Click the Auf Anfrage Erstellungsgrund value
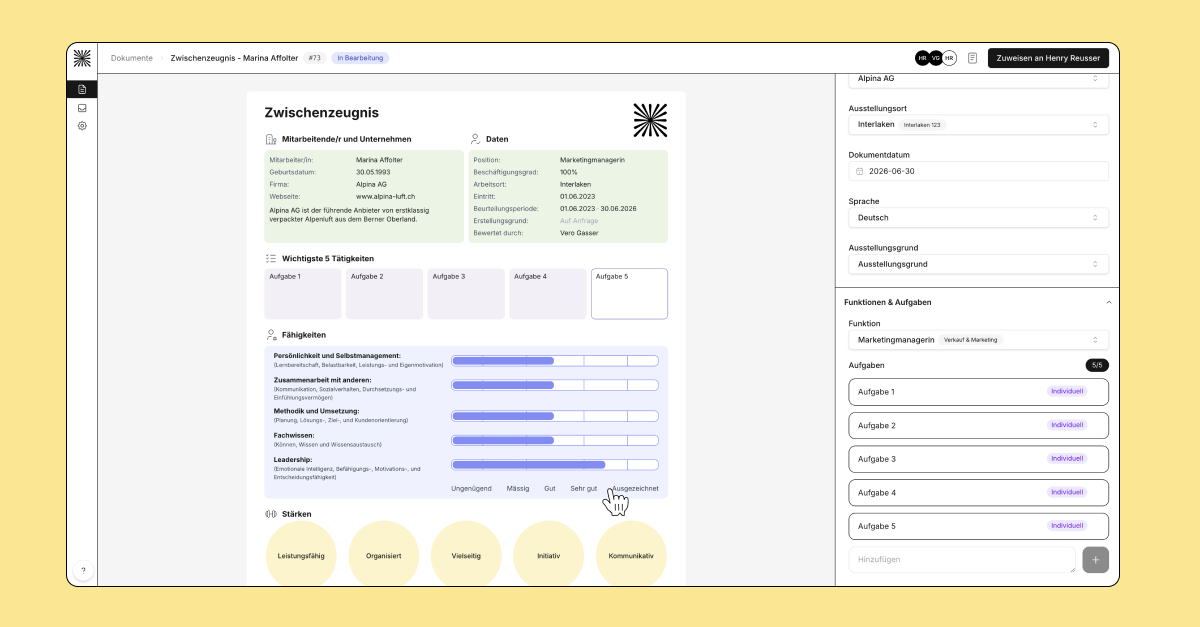This screenshot has width=1200, height=627. (579, 220)
